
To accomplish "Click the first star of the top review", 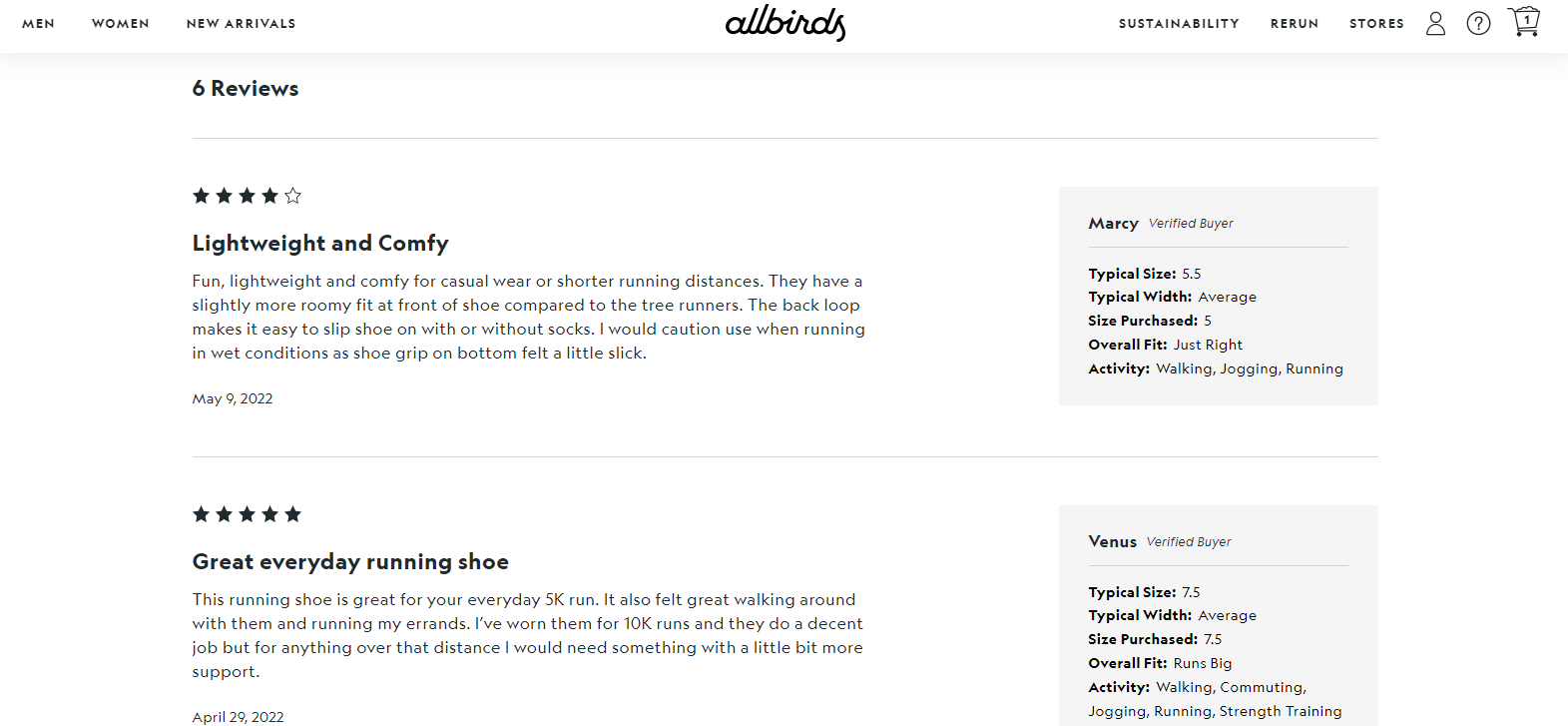I will pos(200,196).
